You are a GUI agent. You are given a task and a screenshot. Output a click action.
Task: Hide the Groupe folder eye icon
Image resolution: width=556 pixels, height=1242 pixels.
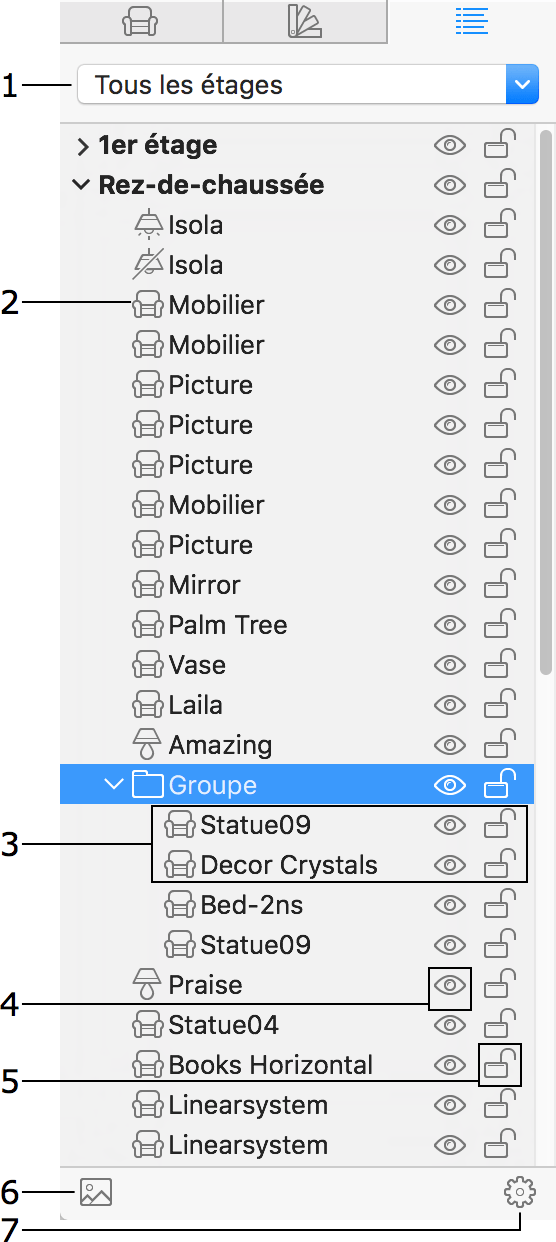coord(450,786)
